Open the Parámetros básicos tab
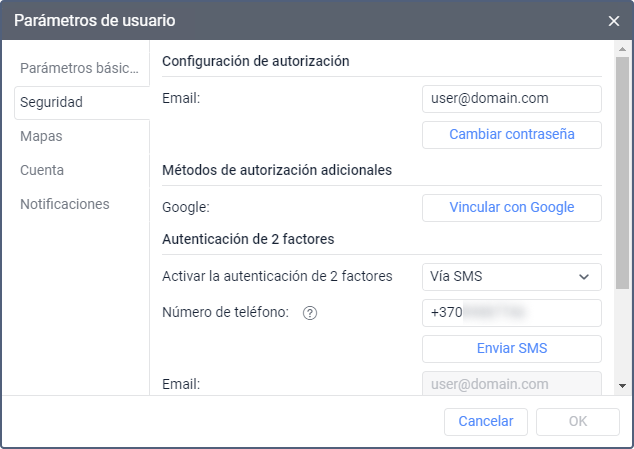 pos(79,68)
